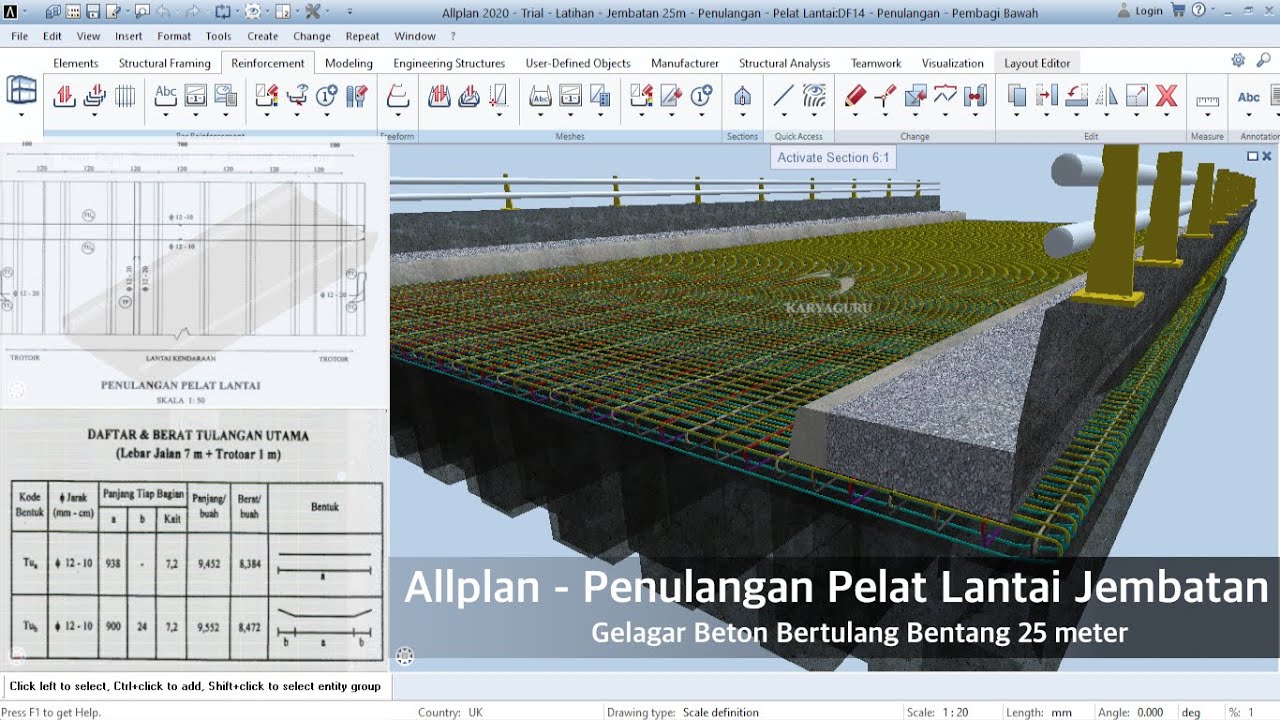Open ProjectPilot cube icon in title bar
Screen dimensions: 1280x720
coord(54,12)
